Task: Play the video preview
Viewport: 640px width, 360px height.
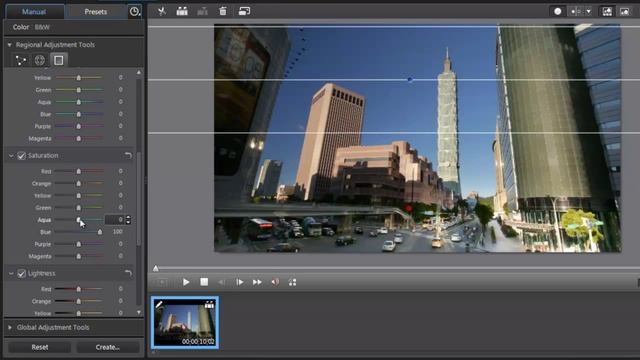Action: point(186,282)
